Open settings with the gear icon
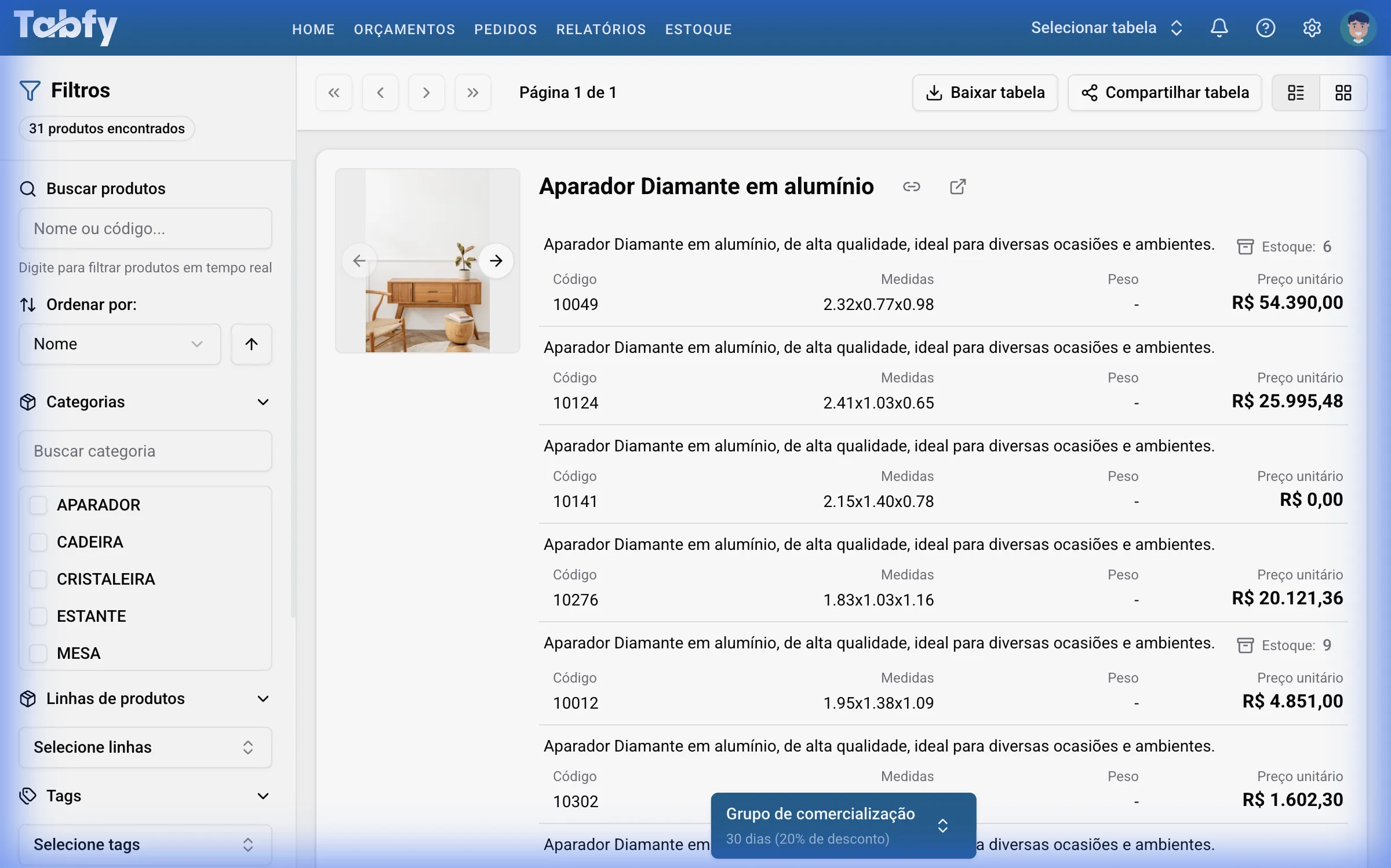The height and width of the screenshot is (868, 1391). [x=1312, y=28]
